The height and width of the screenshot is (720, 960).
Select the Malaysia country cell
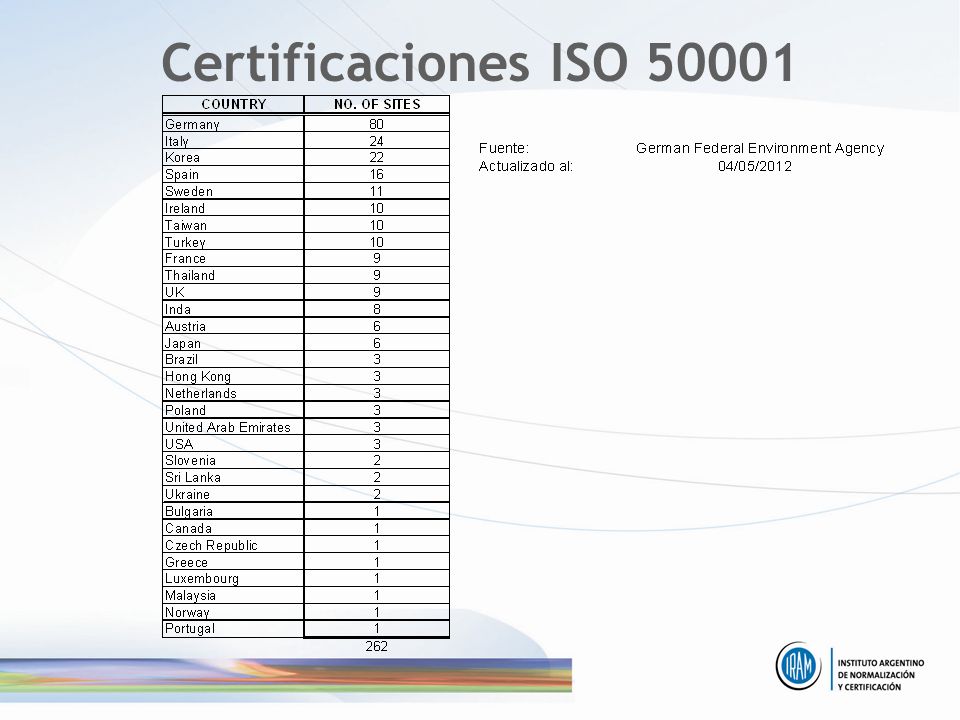point(233,595)
